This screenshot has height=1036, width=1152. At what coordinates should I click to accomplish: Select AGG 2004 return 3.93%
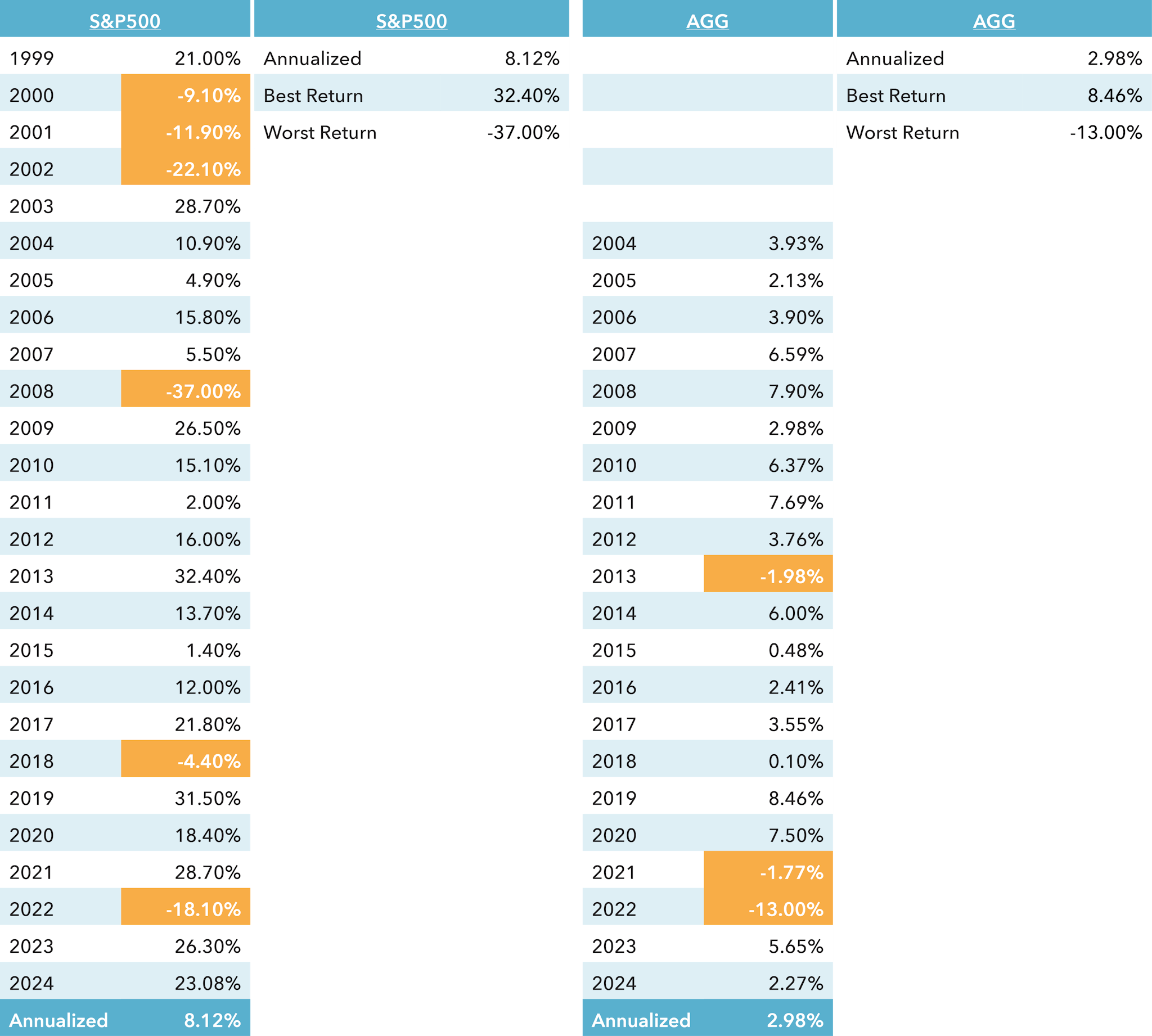coord(796,244)
